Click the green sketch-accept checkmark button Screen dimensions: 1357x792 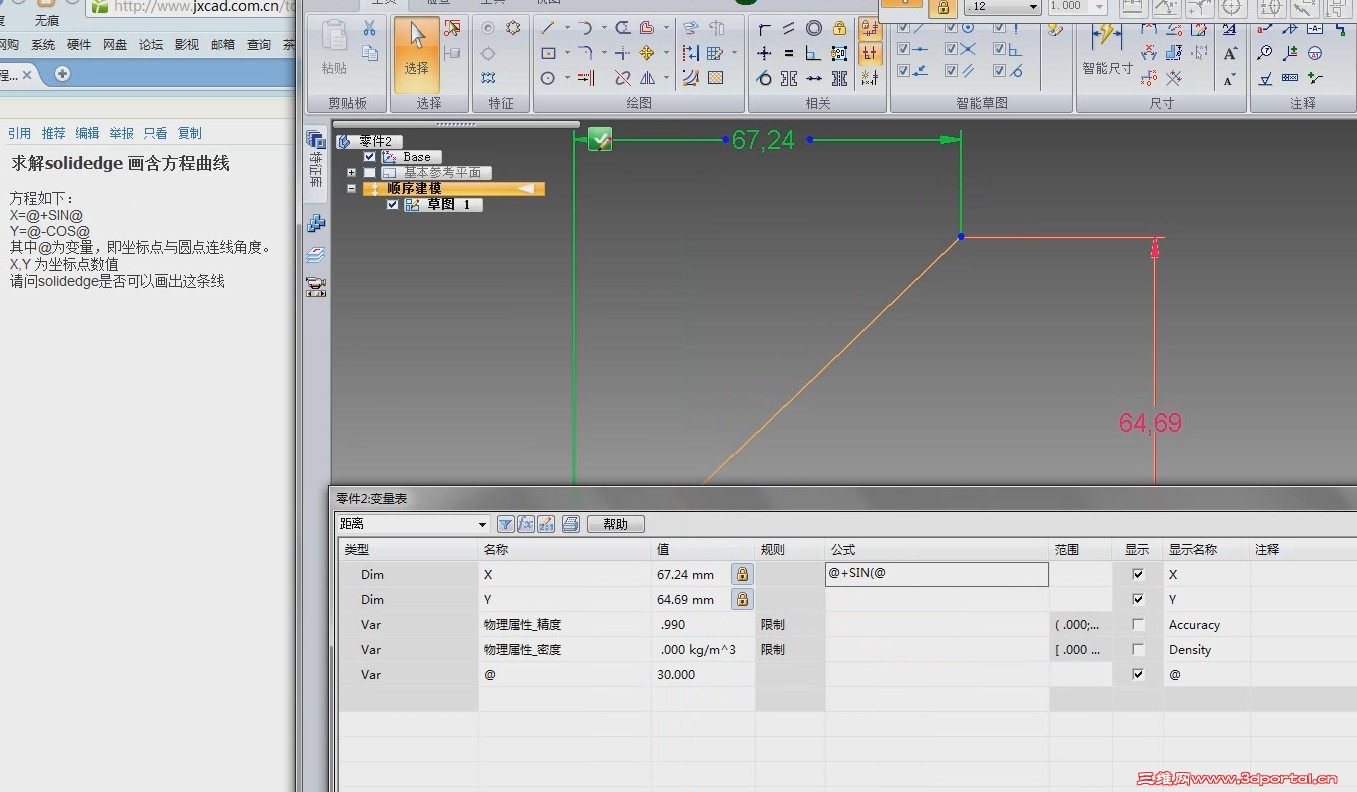pyautogui.click(x=600, y=140)
